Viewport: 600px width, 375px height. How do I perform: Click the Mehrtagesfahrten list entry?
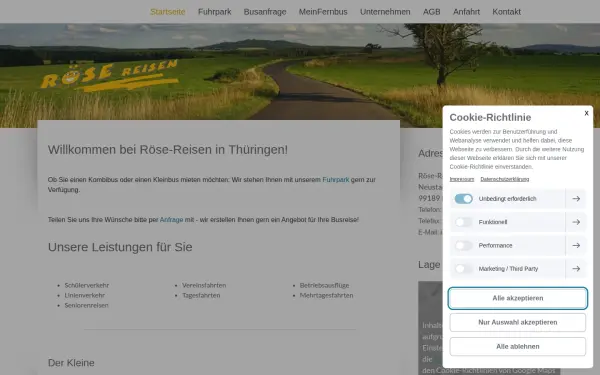(x=326, y=295)
